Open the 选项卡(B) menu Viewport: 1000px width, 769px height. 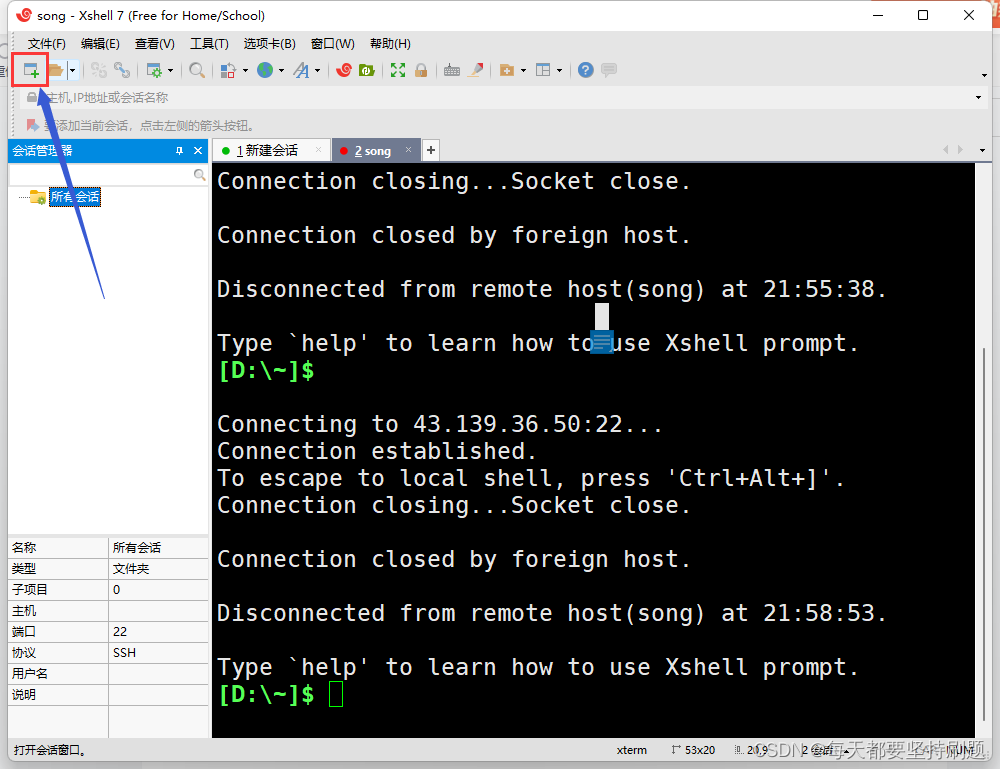(x=270, y=44)
